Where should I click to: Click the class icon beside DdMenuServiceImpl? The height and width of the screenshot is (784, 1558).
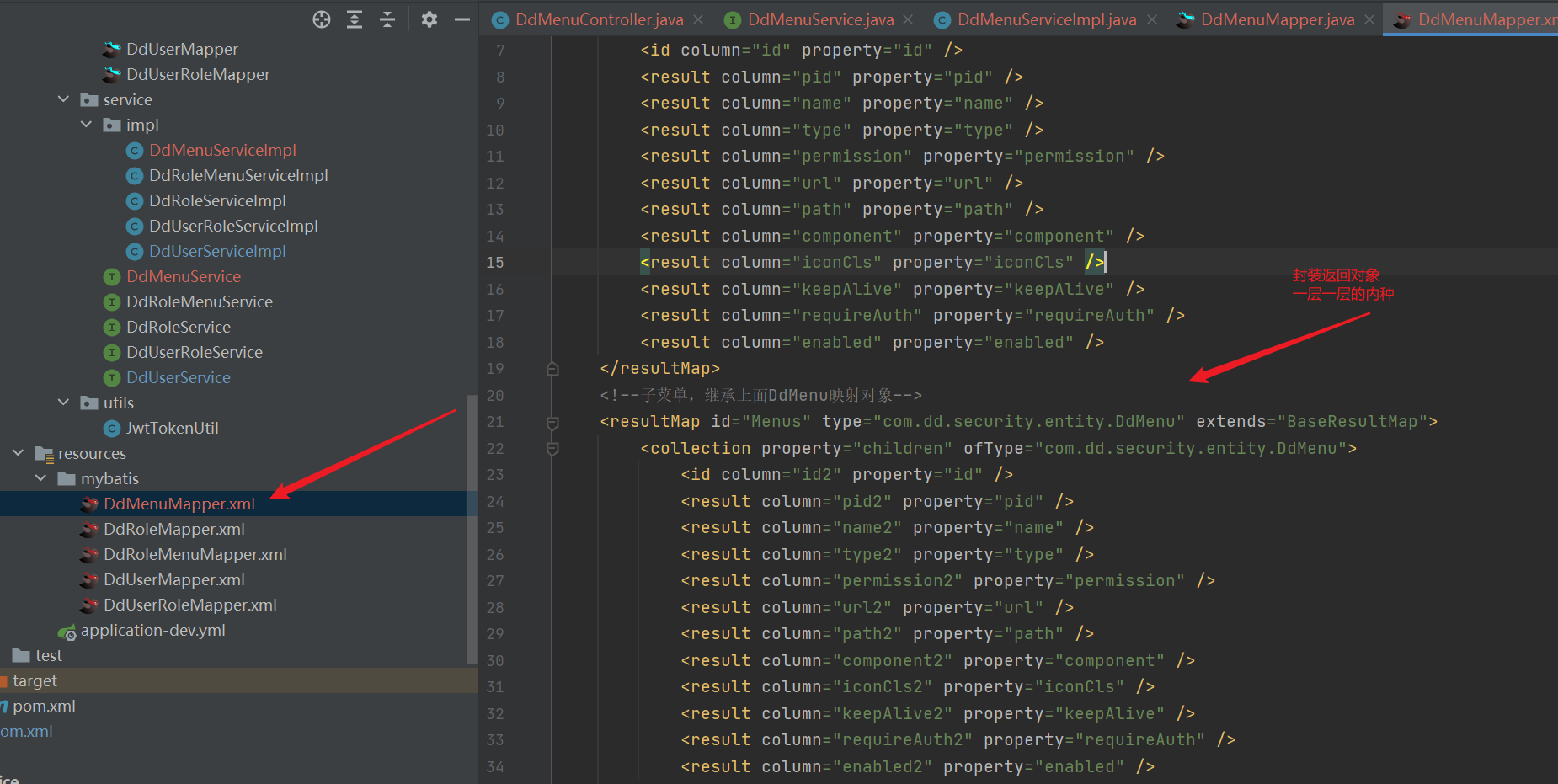[135, 150]
